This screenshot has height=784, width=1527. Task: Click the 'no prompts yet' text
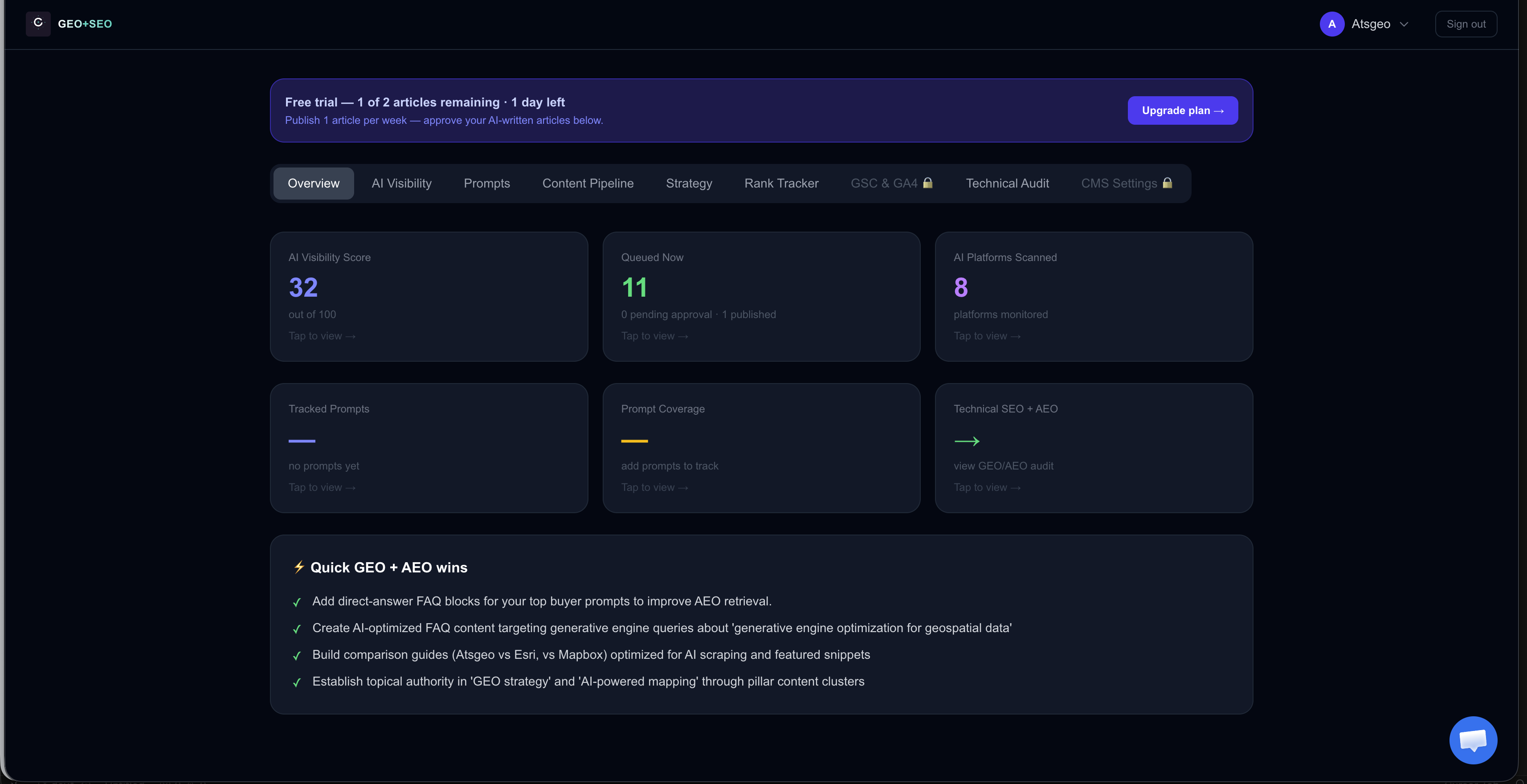pyautogui.click(x=324, y=466)
